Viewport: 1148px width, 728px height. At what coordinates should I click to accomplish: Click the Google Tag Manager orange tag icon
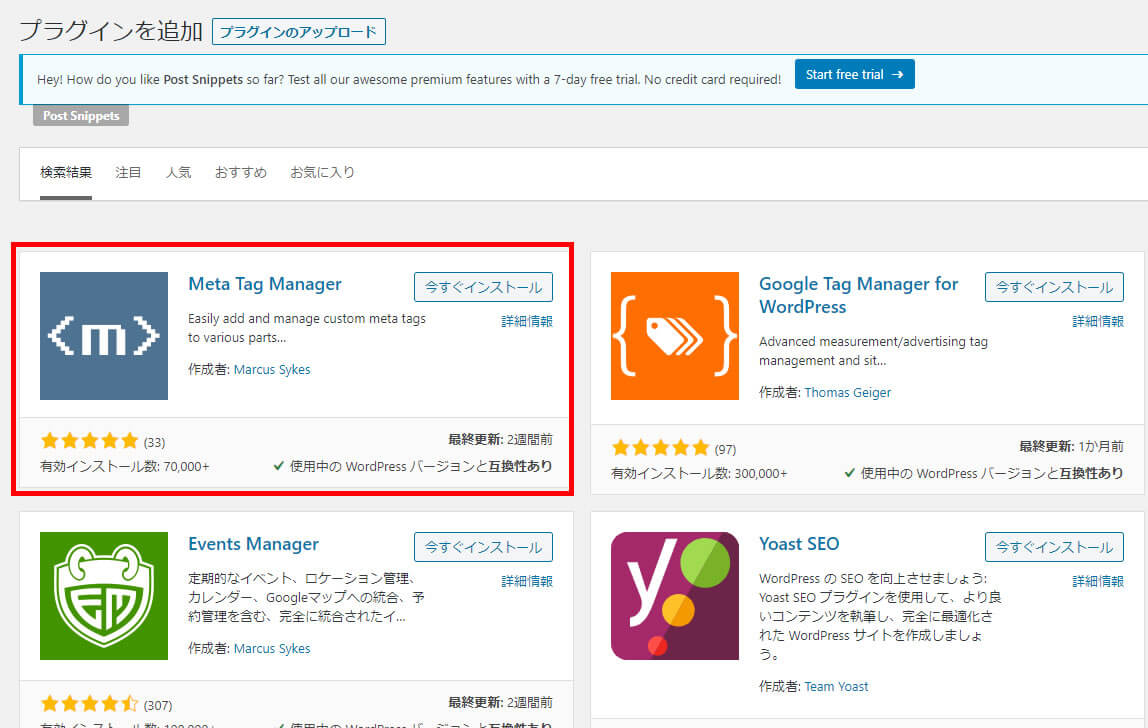click(674, 336)
